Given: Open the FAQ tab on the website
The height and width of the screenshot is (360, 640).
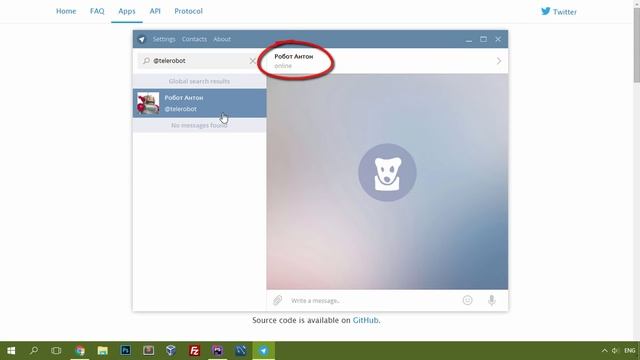Looking at the screenshot, I should click(97, 11).
